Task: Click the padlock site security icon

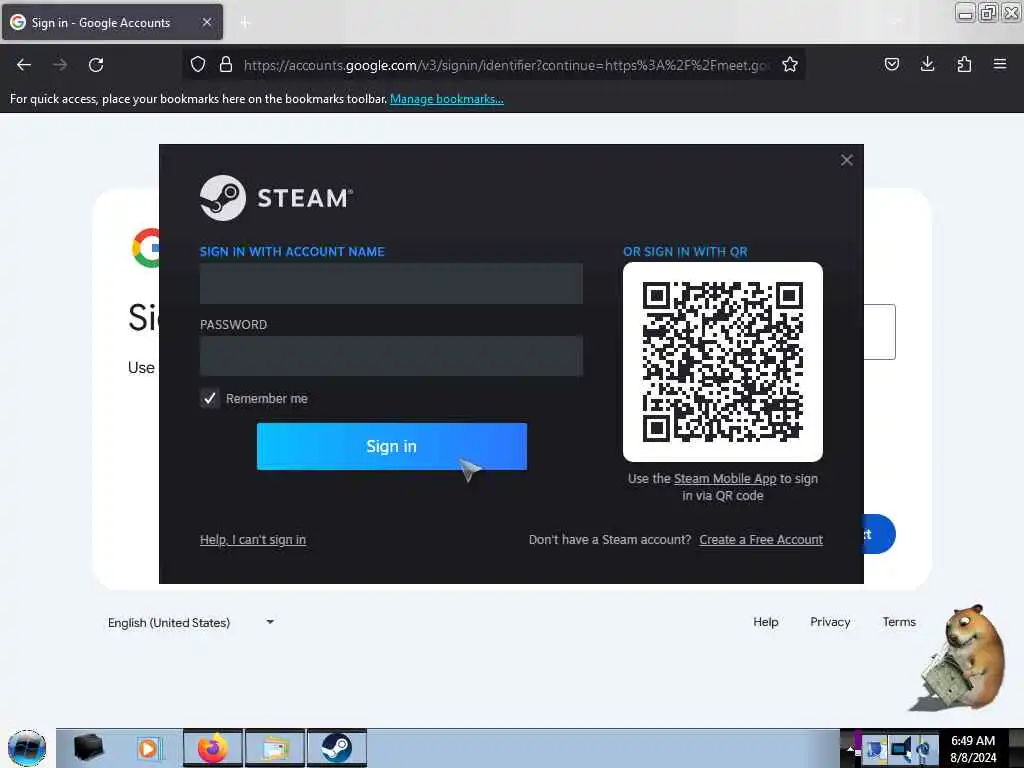Action: [x=226, y=64]
